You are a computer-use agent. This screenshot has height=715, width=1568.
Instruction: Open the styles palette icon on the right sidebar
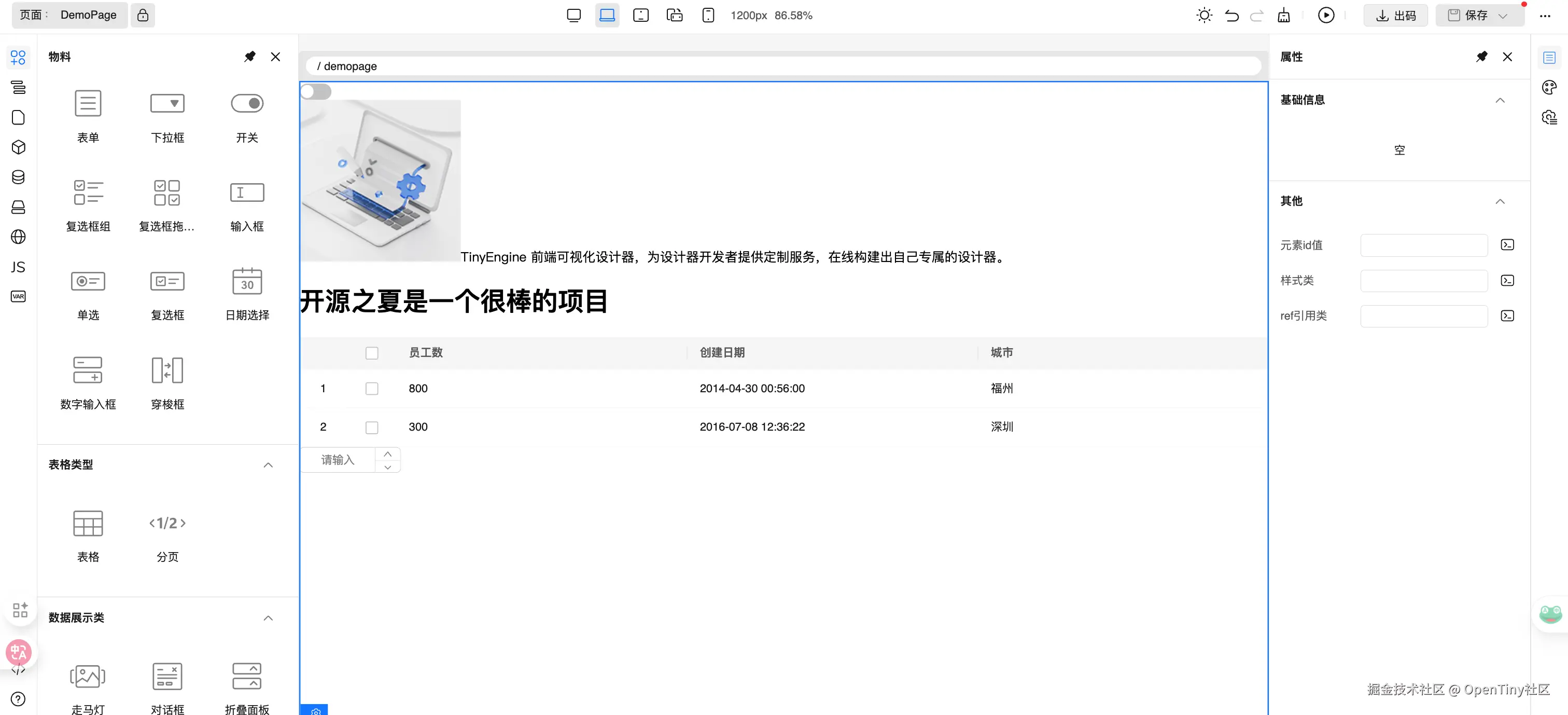tap(1549, 87)
